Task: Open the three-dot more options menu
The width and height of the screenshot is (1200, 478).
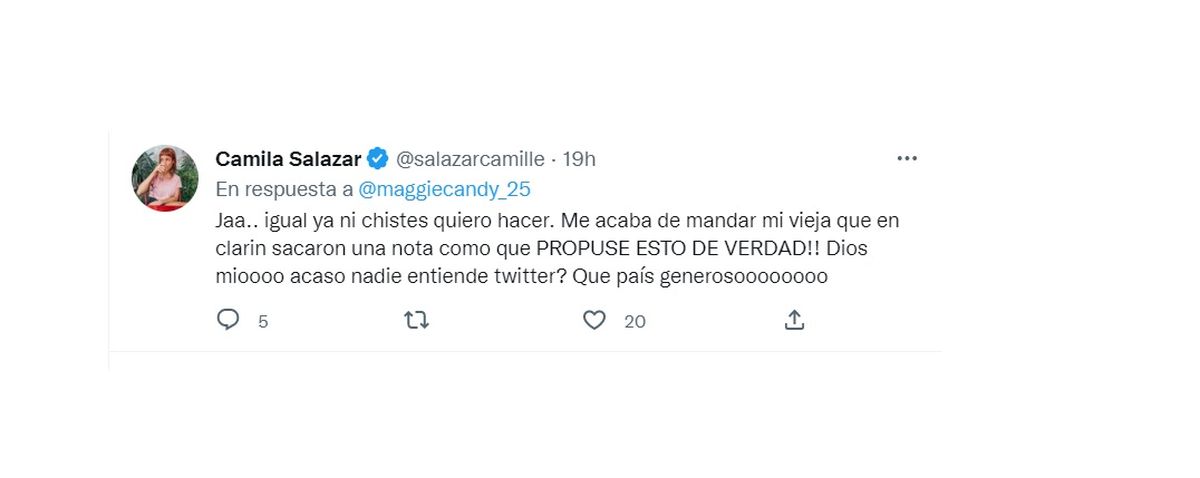Action: (x=907, y=159)
